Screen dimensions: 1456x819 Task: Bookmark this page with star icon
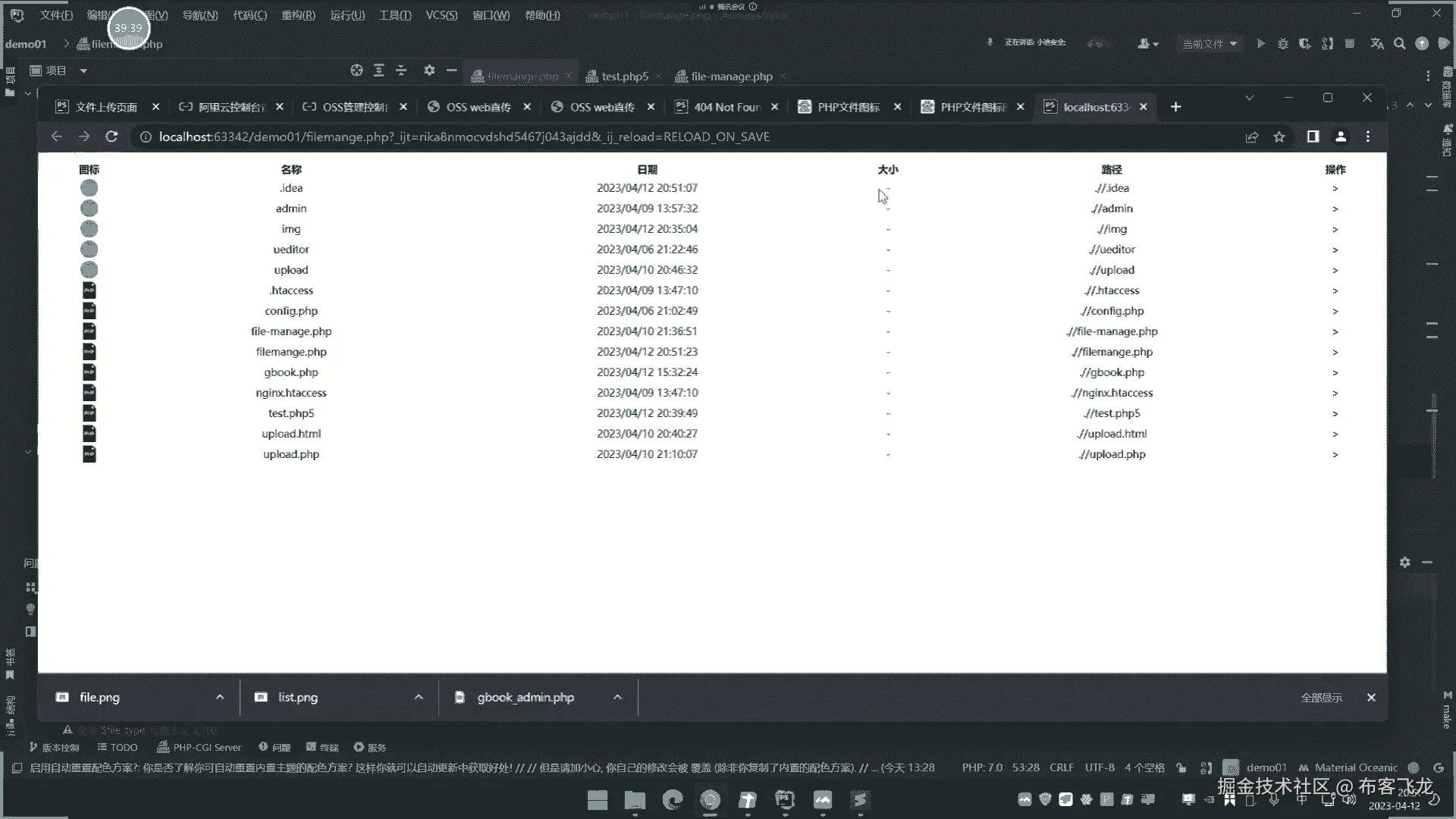1279,136
